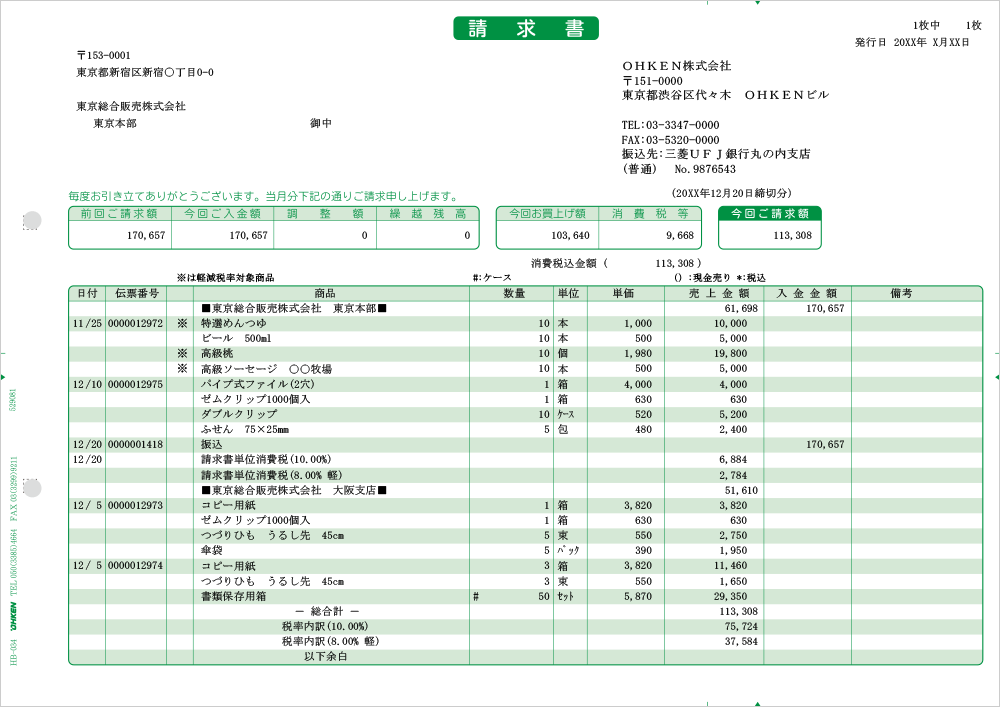
Task: Select the amount 37,584
Action: (740, 641)
